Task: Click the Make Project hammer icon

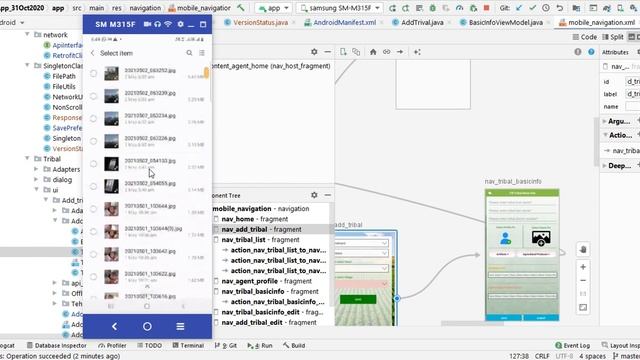Action: [241, 8]
